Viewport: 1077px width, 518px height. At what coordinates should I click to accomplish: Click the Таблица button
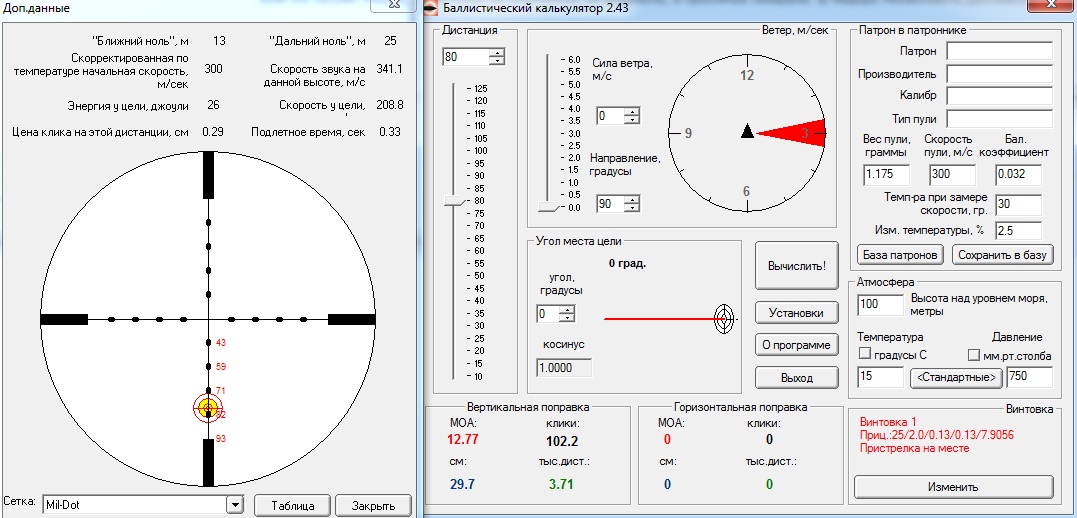292,505
